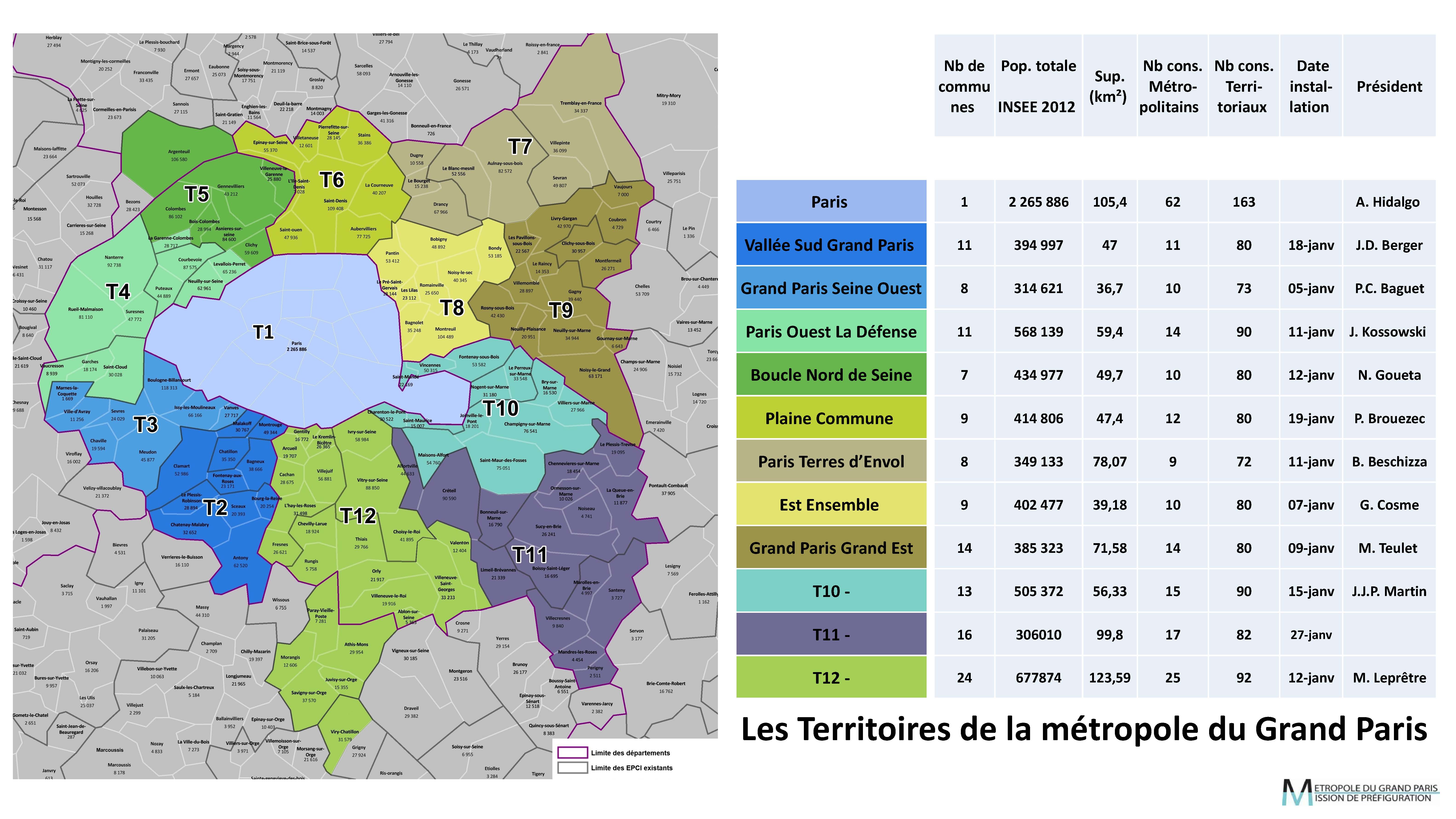Click the T2 label on the map
Image resolution: width=1456 pixels, height=819 pixels.
(x=216, y=508)
